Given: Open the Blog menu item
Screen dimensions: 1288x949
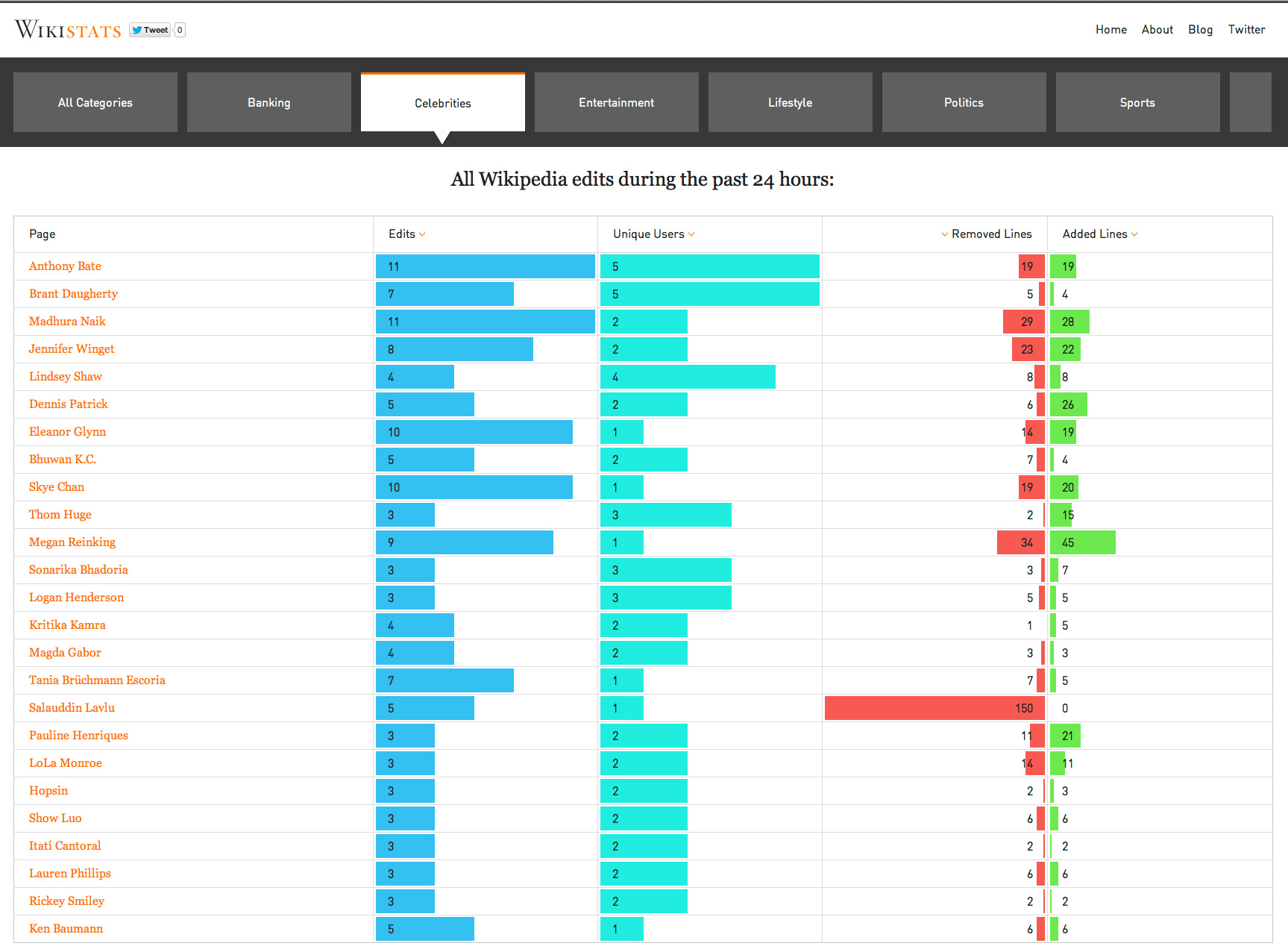Looking at the screenshot, I should tap(1200, 29).
